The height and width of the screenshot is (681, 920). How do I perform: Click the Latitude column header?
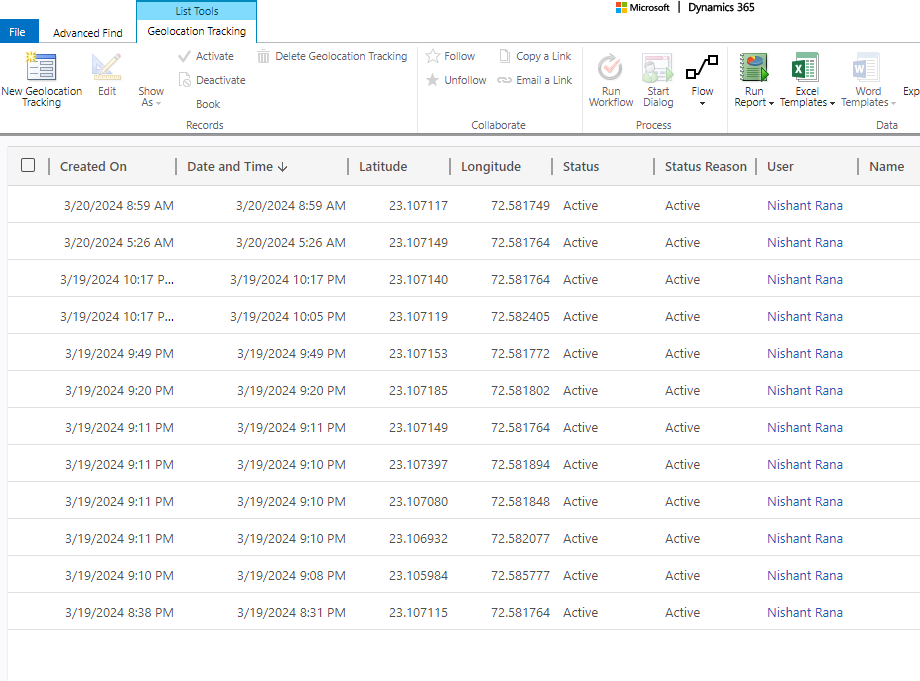[x=383, y=167]
